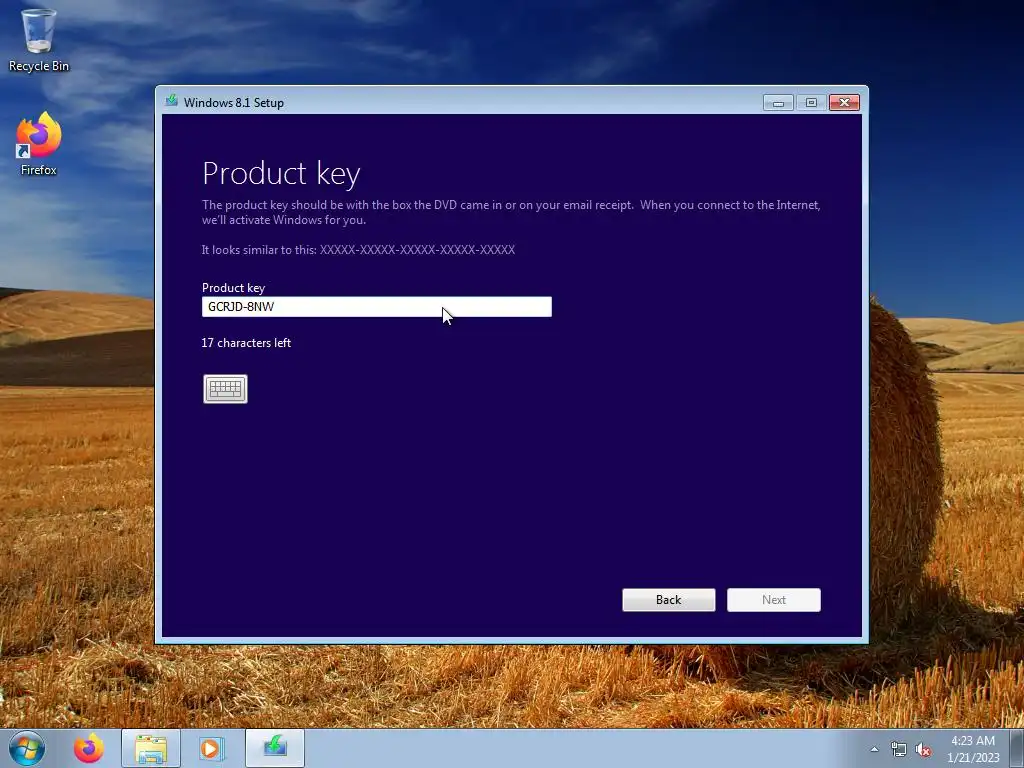Image resolution: width=1024 pixels, height=768 pixels.
Task: Click the 'Product key' field label
Action: coord(233,287)
